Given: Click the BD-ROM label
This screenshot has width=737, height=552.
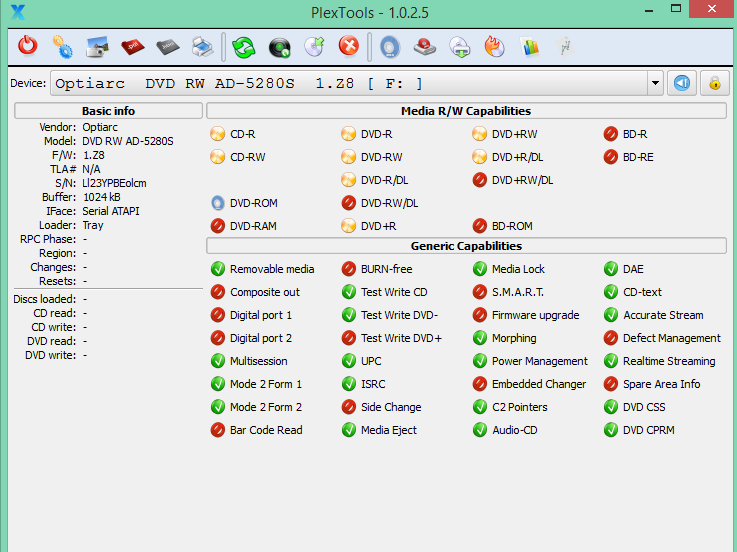Looking at the screenshot, I should pos(512,226).
